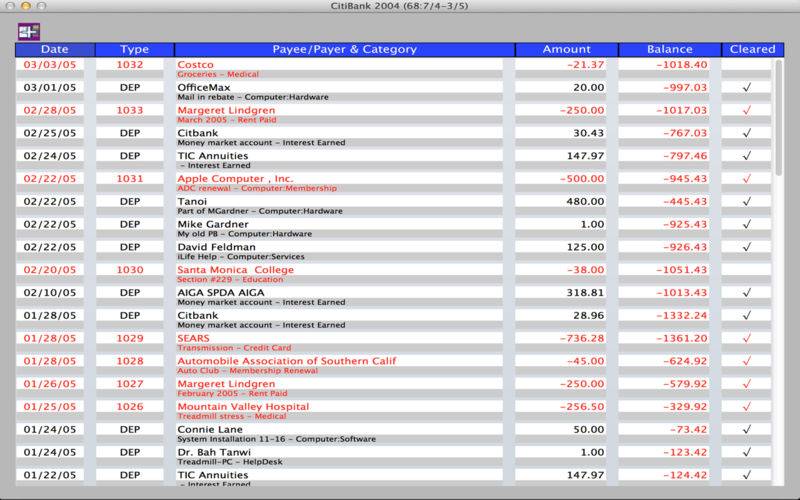Click the vertical scrollbar thumb in the register
Viewport: 800px width, 500px height.
click(778, 117)
